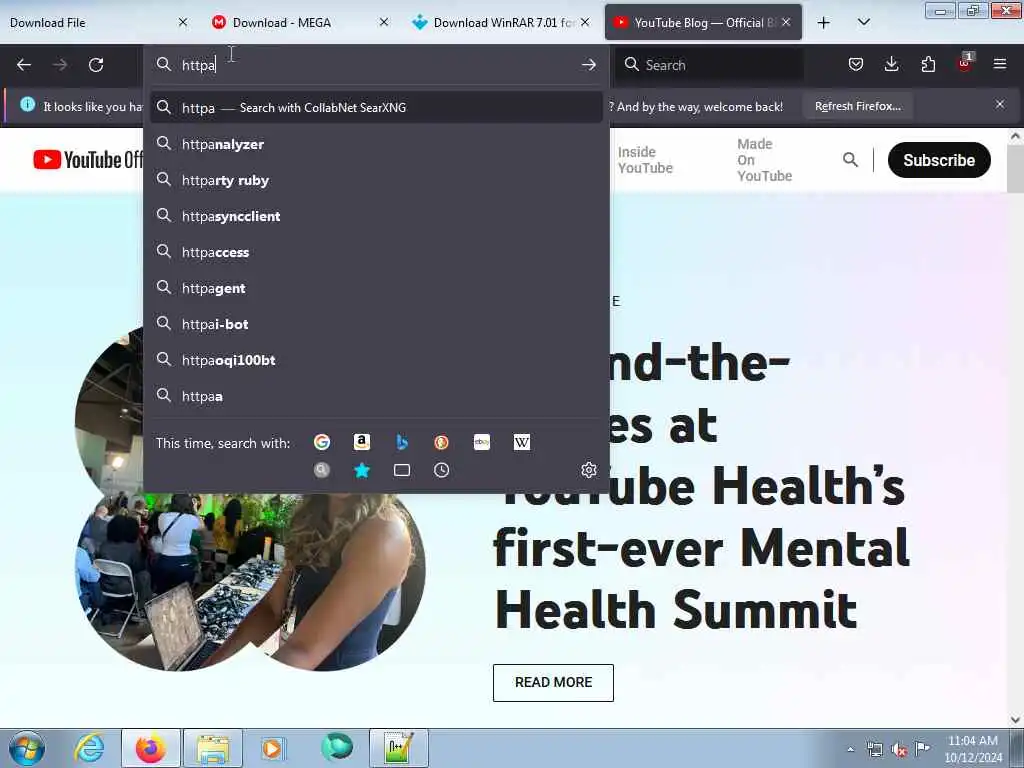Dismiss the Firefox notification bar
The image size is (1024, 768).
tap(999, 104)
